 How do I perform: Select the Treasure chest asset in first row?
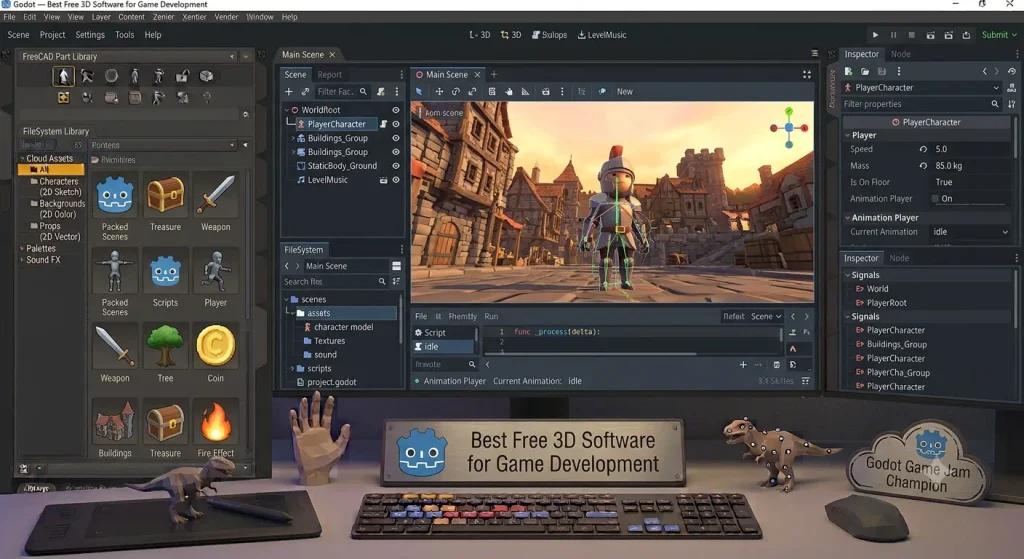[x=165, y=195]
